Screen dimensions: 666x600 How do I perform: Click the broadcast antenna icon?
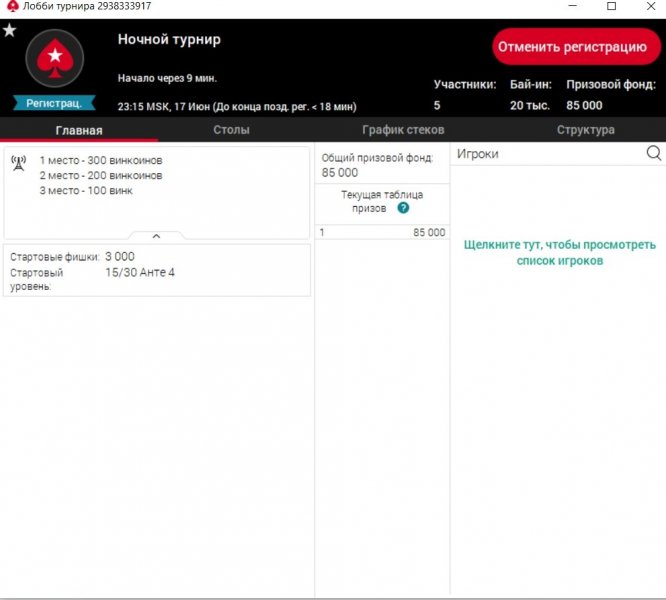click(18, 162)
